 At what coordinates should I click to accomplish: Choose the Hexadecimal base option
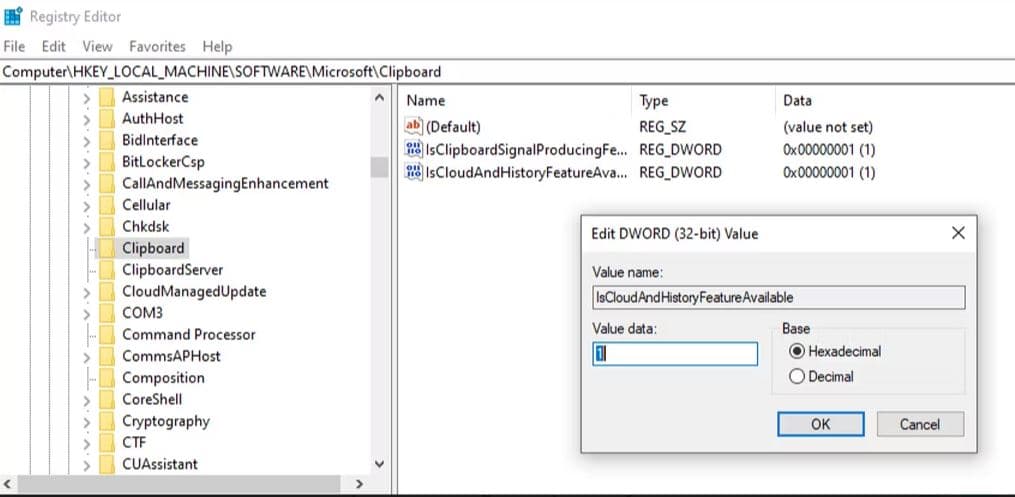tap(835, 351)
